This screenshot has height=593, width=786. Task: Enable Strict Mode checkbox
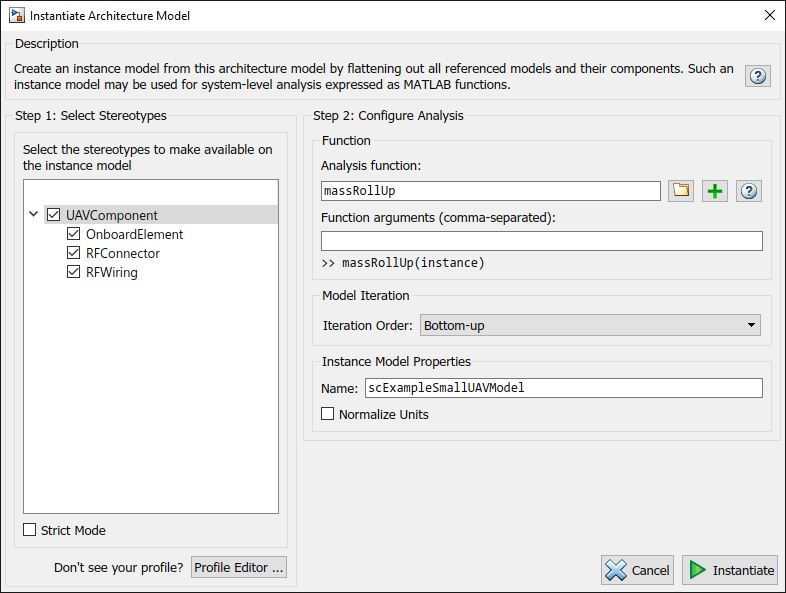click(30, 530)
